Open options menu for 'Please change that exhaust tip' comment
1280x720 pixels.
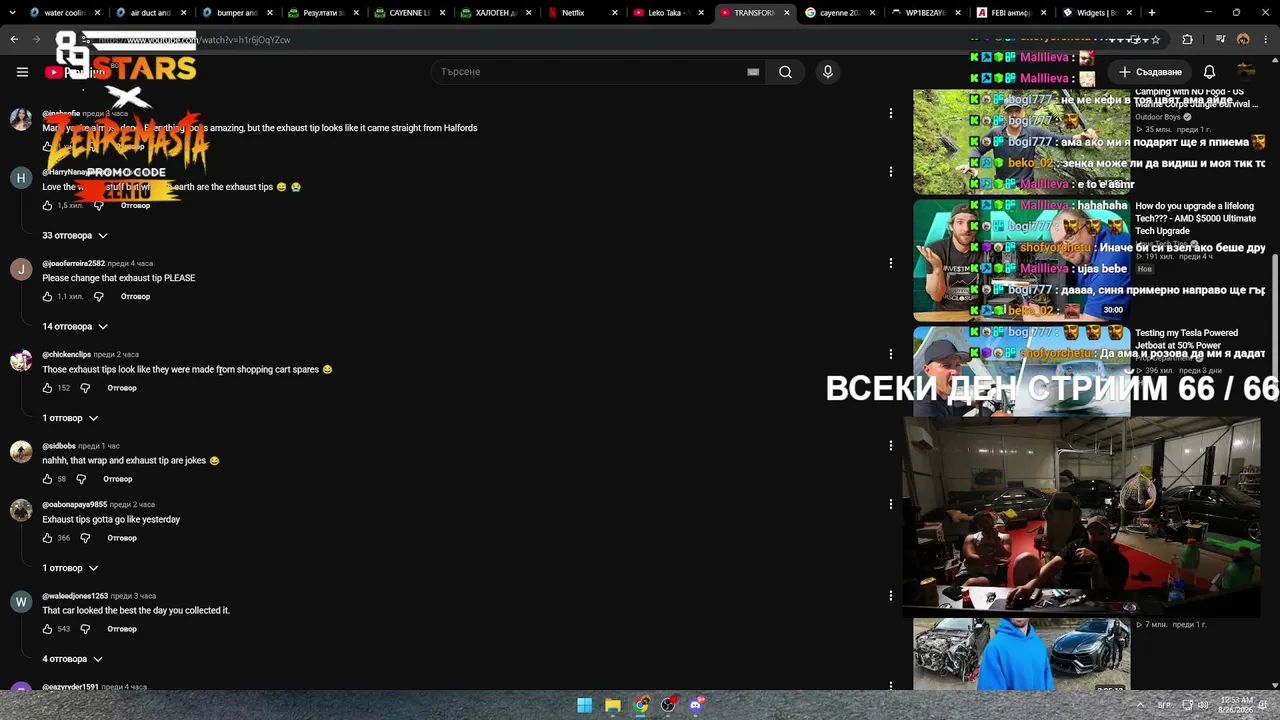coord(890,263)
